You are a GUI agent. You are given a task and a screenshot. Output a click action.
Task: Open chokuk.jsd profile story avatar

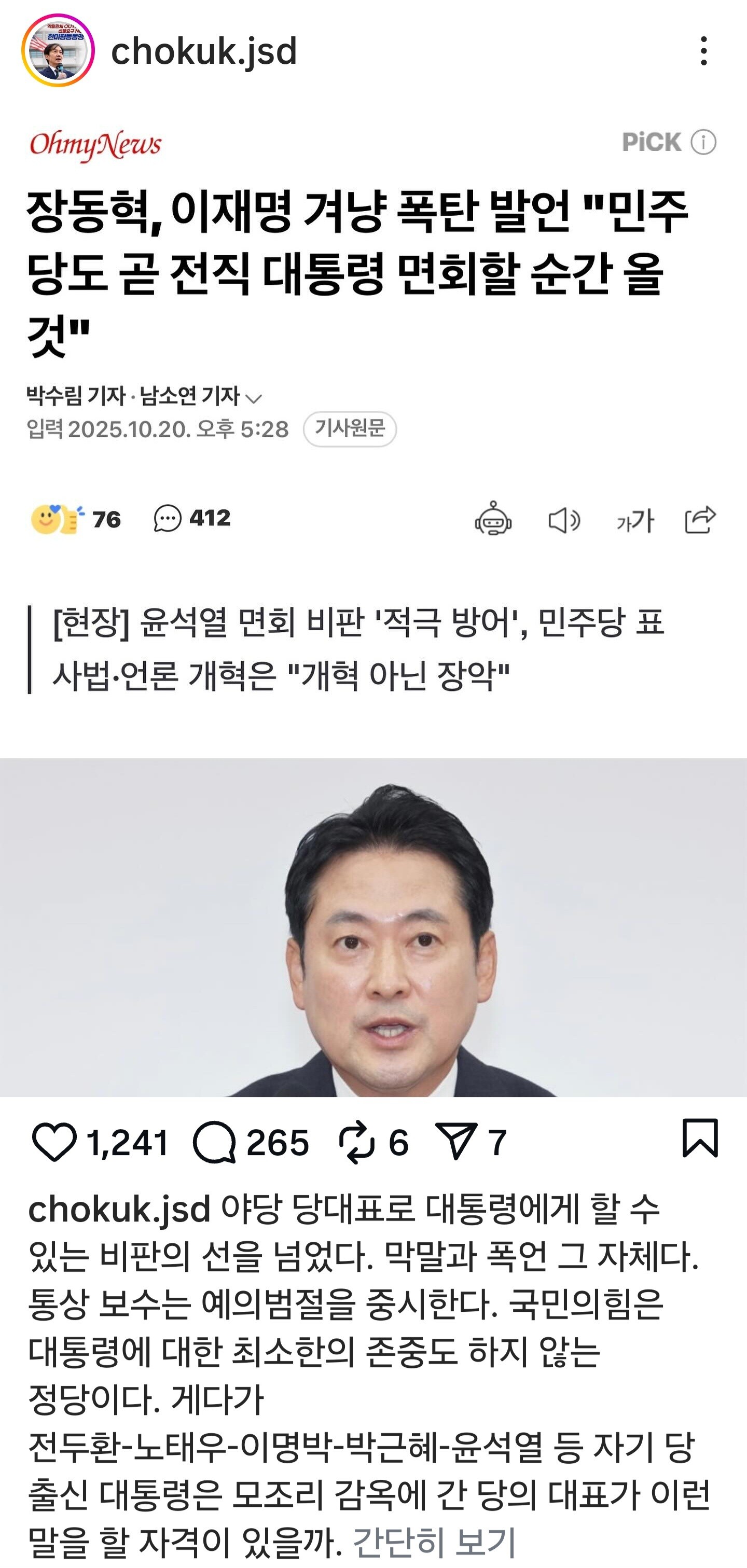coord(58,50)
